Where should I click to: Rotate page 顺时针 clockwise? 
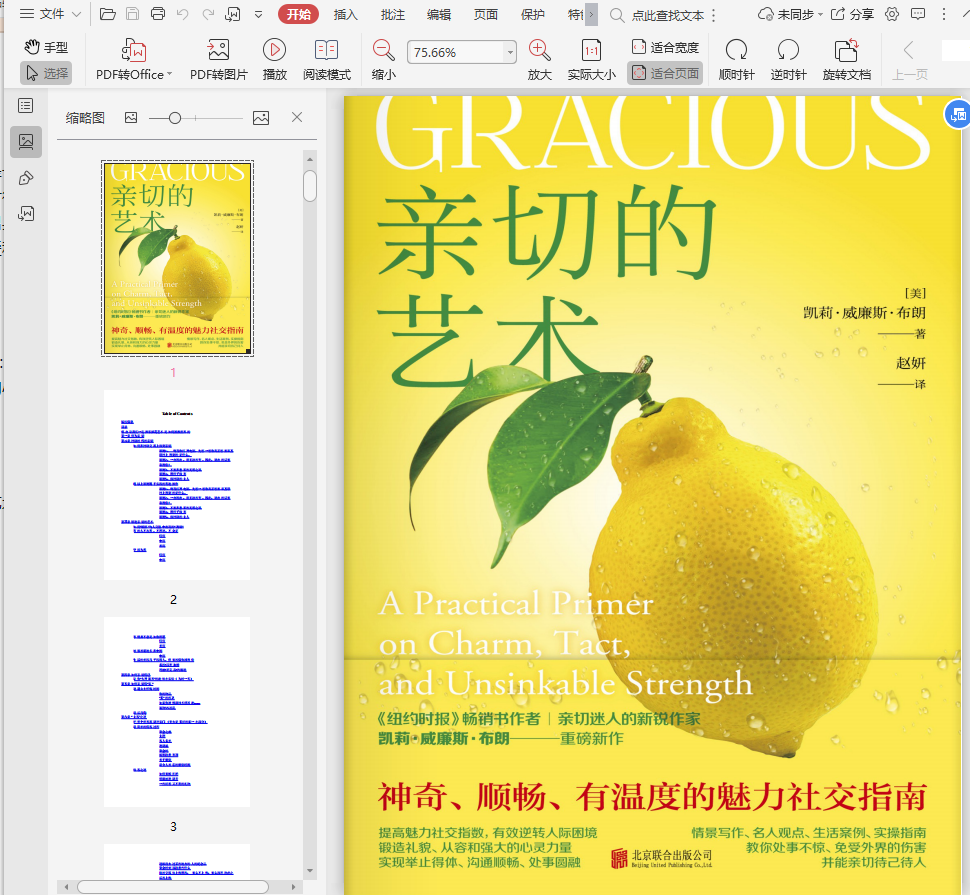736,59
